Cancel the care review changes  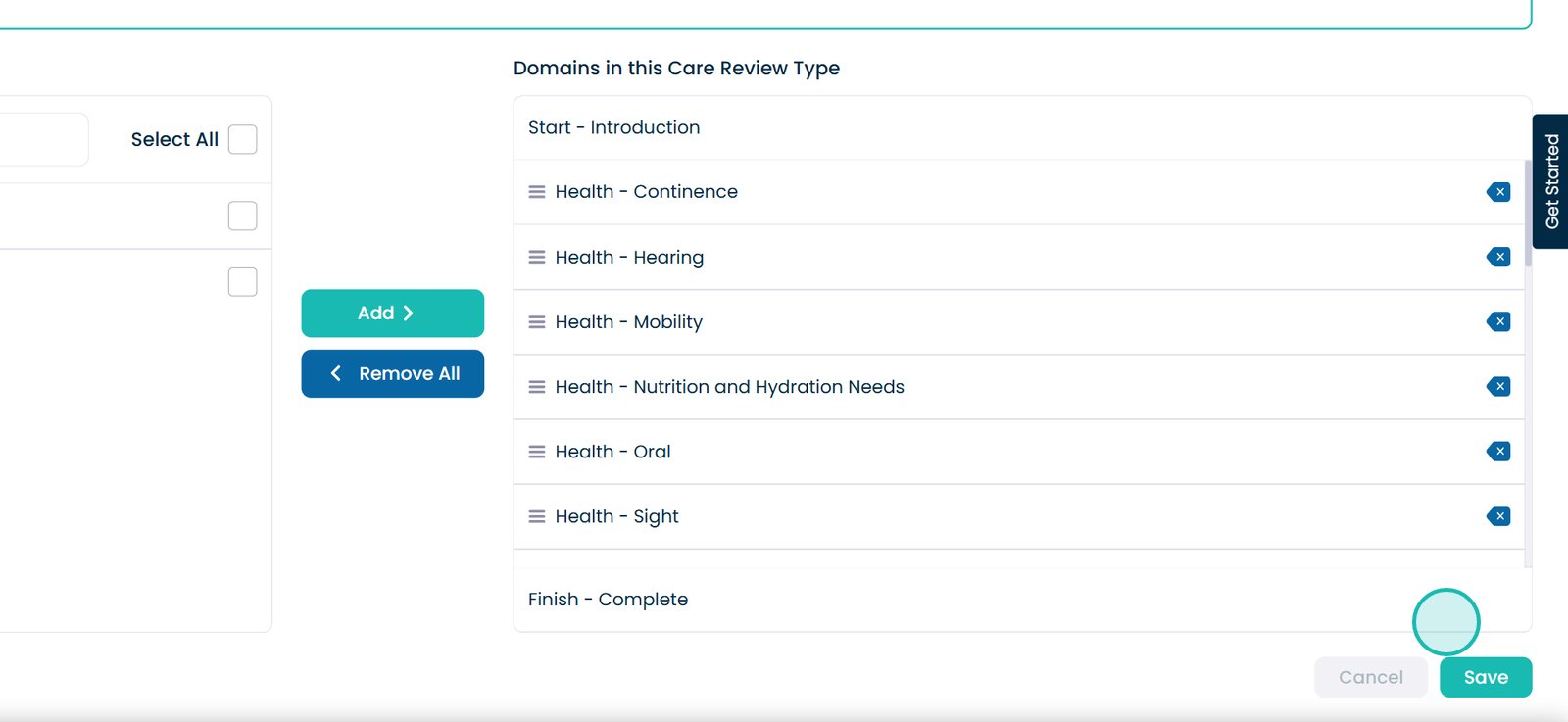(x=1370, y=677)
